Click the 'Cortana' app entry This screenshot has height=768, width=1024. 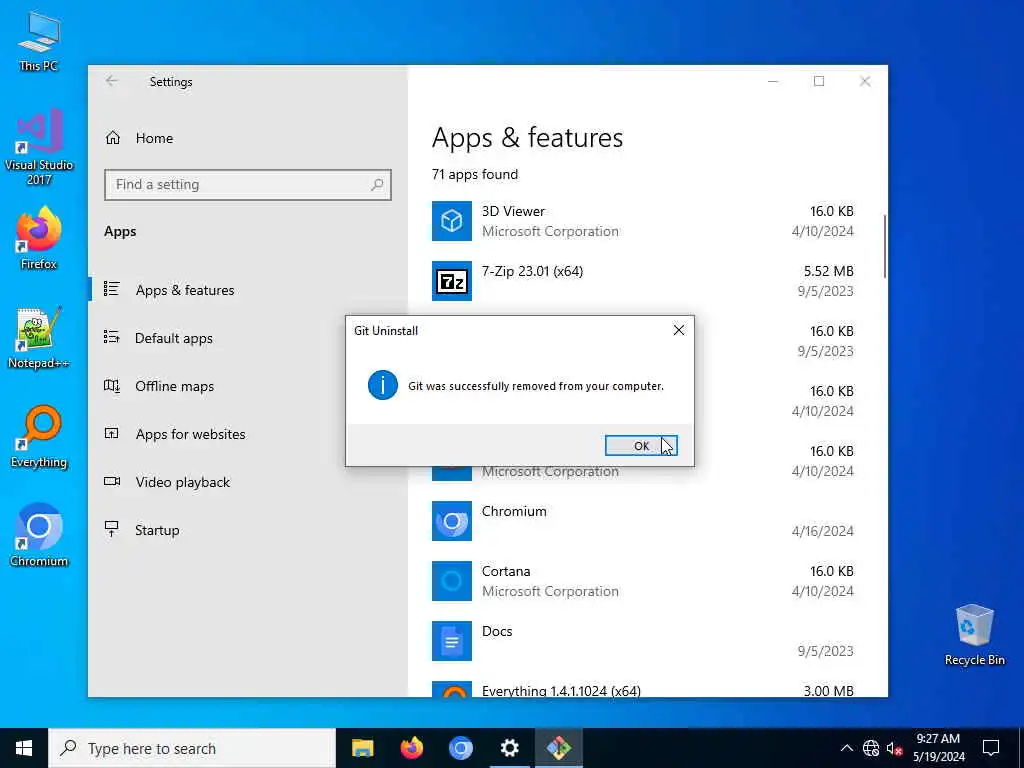tap(505, 571)
